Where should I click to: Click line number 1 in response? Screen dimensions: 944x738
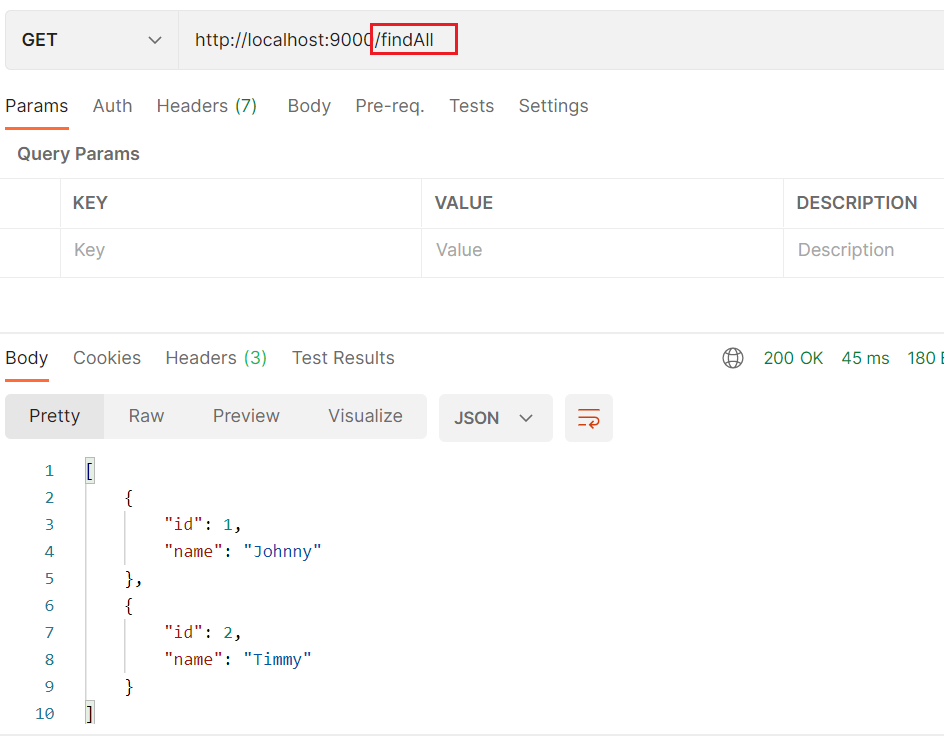(49, 471)
